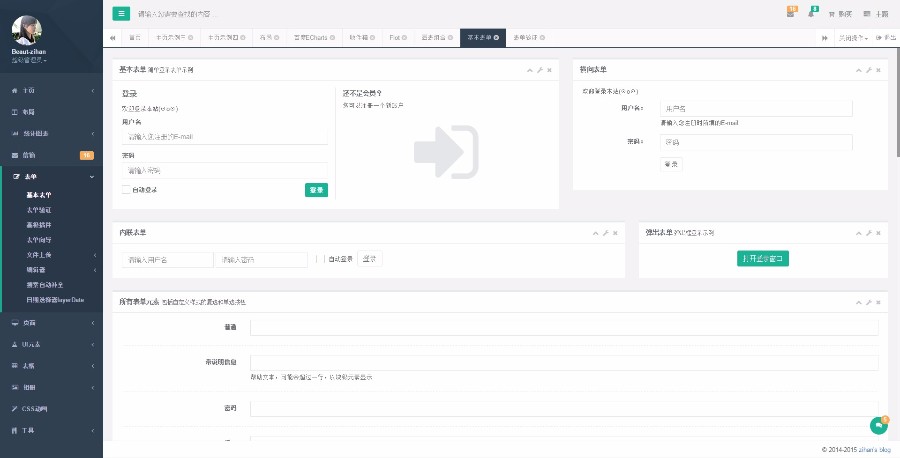
Task: Switch to the 百度ECharts tab
Action: tap(314, 38)
